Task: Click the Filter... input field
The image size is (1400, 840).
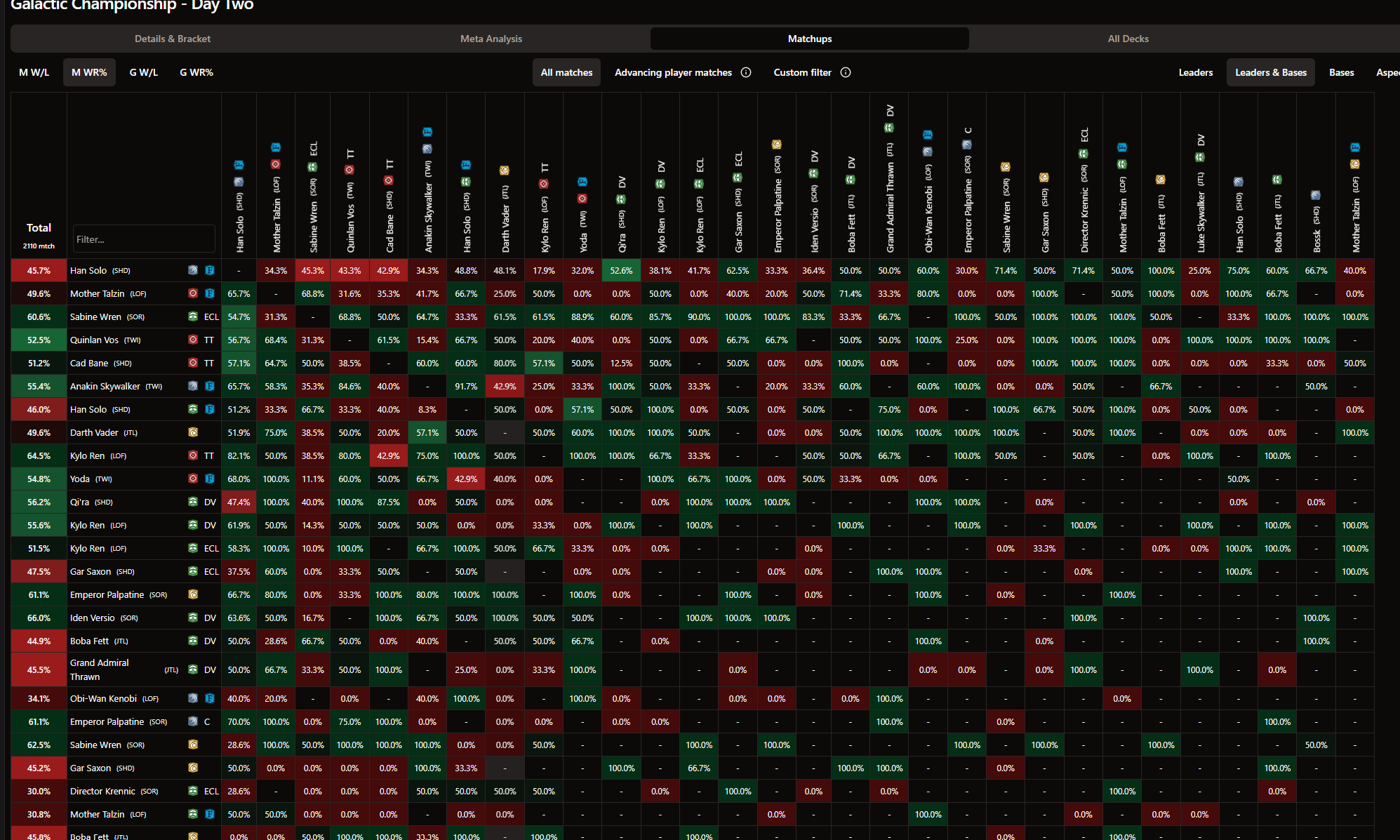Action: click(x=144, y=239)
